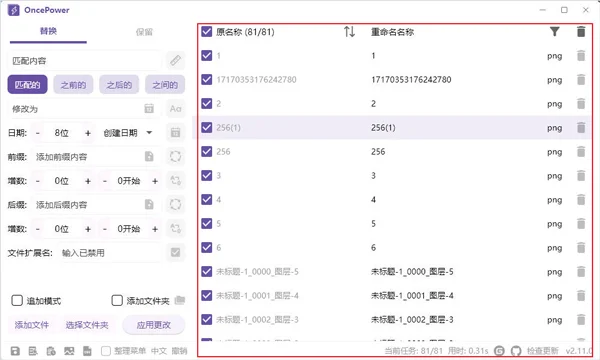
Task: Click the 中文 language button
Action: [159, 351]
